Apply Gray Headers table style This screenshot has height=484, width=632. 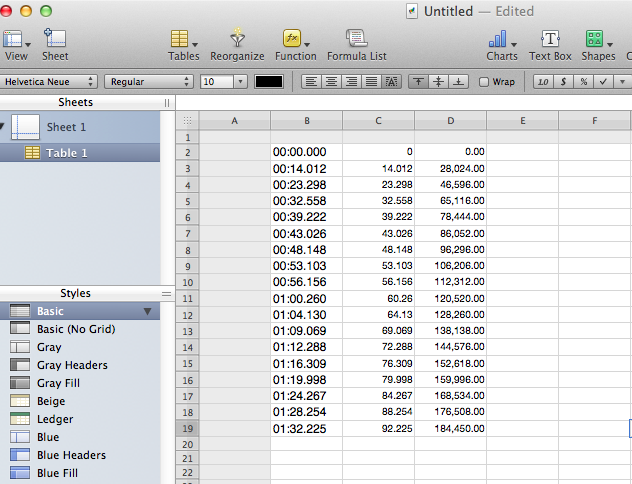tap(80, 365)
